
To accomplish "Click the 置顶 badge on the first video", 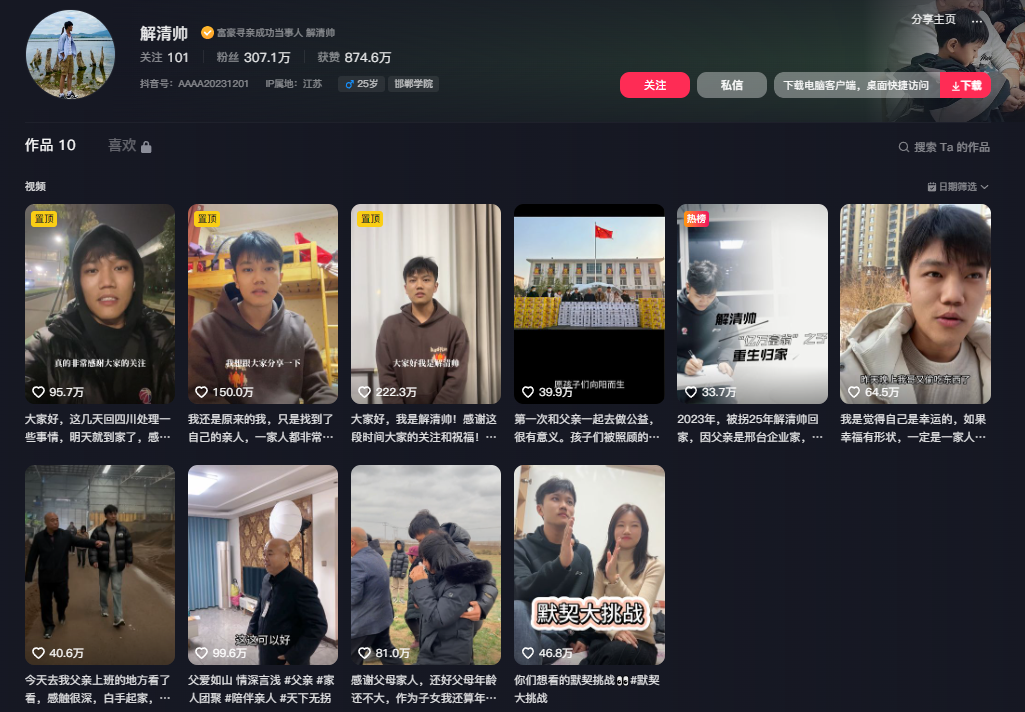I will [43, 219].
